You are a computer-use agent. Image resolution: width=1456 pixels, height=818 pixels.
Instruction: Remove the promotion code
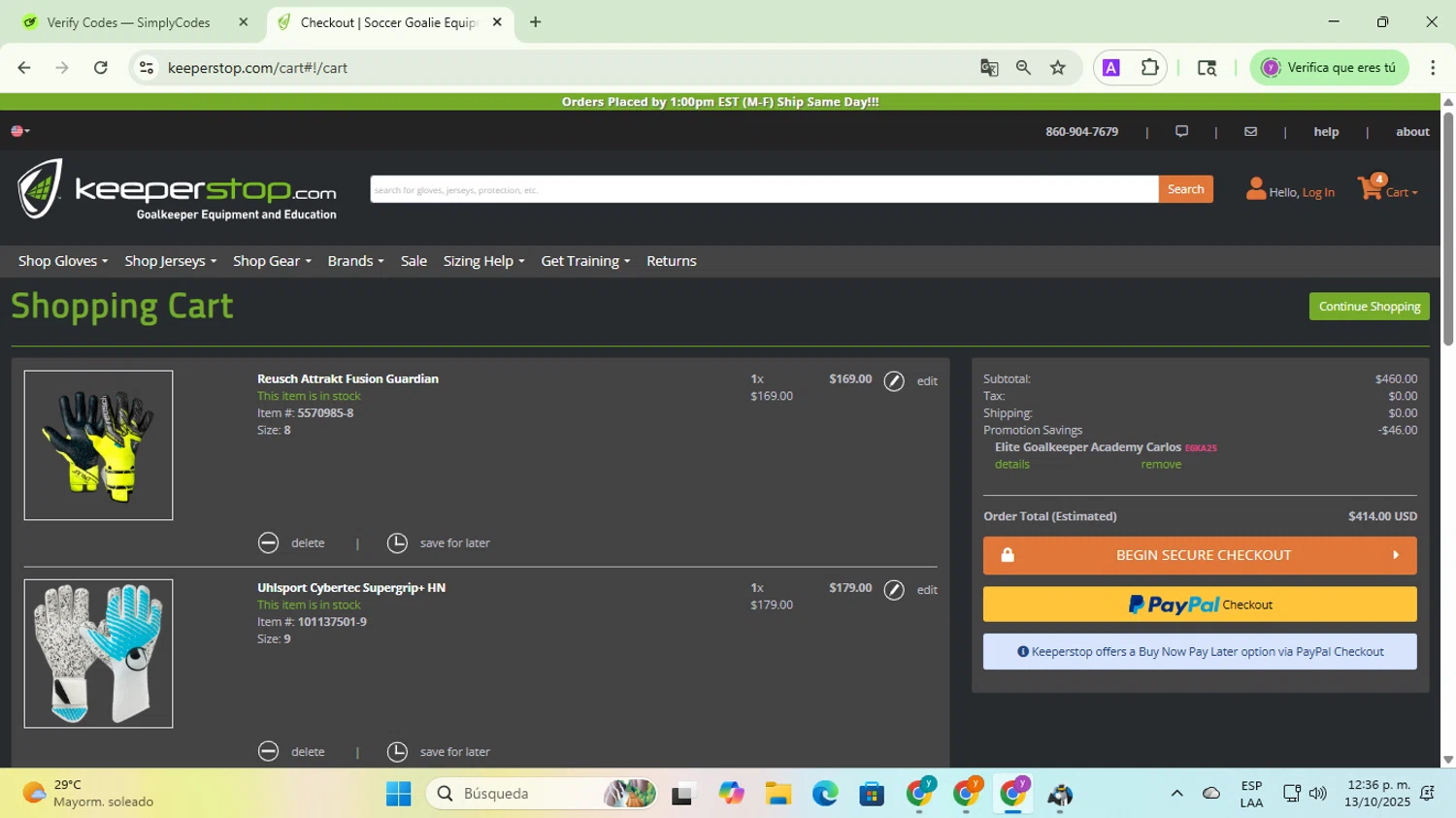tap(1161, 465)
